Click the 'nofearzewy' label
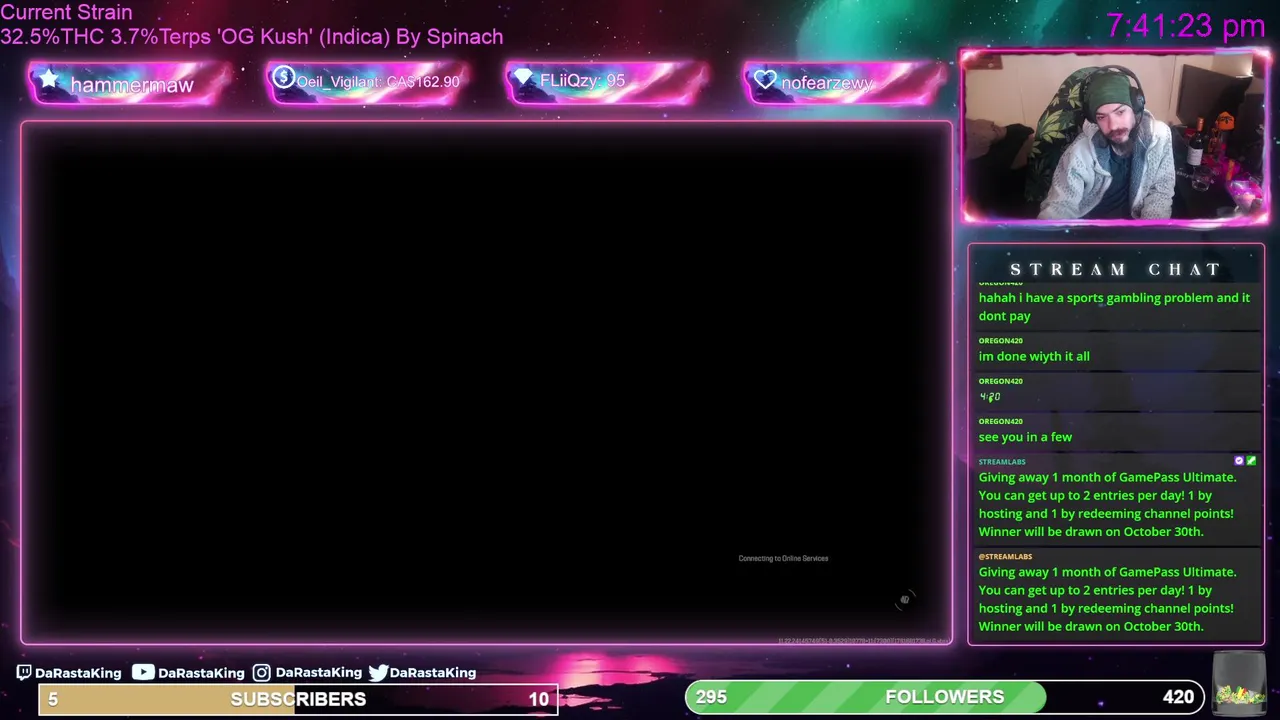This screenshot has width=1280, height=720. 828,83
